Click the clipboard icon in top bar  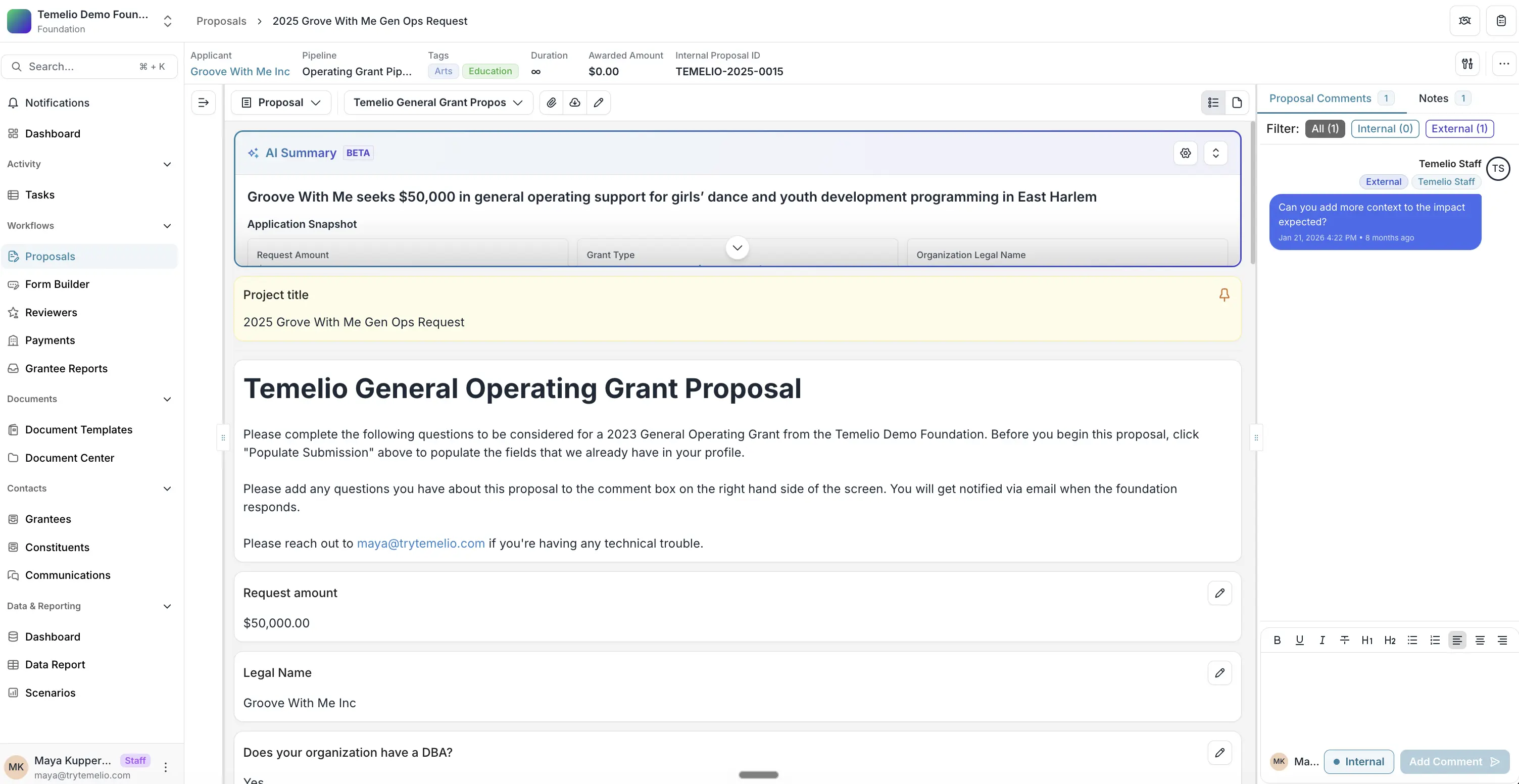(x=1501, y=21)
